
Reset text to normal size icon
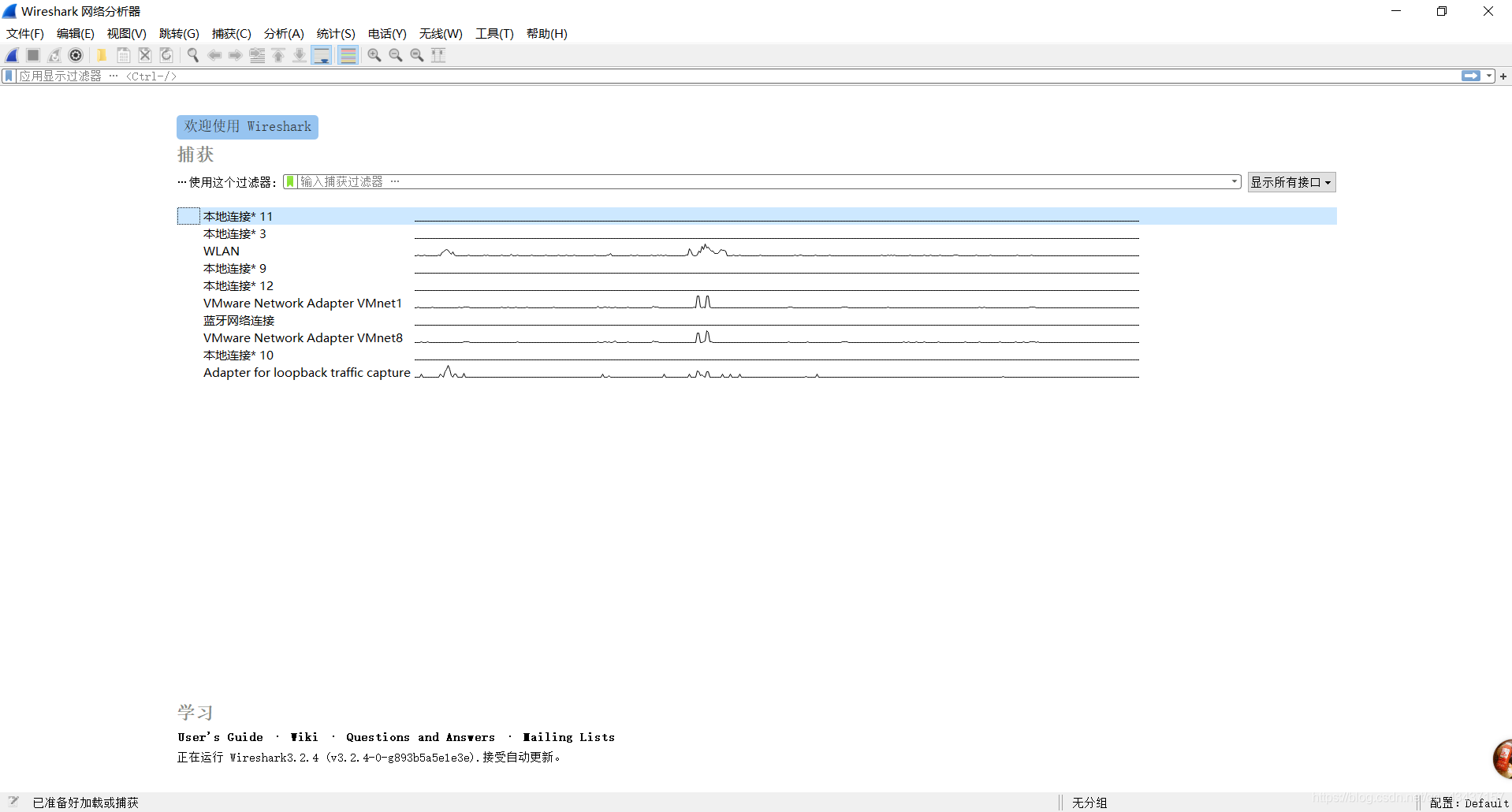(417, 55)
